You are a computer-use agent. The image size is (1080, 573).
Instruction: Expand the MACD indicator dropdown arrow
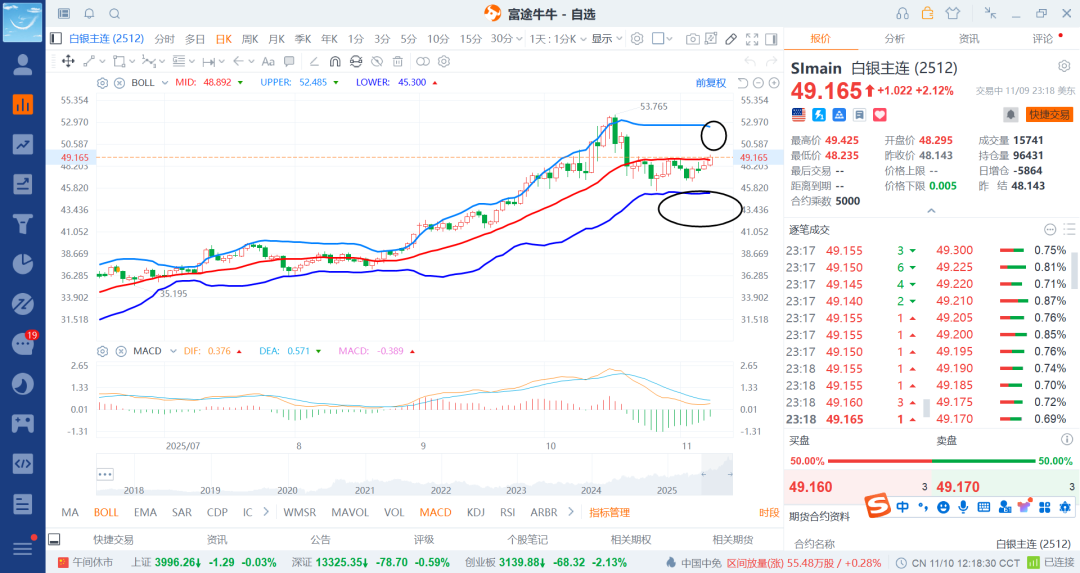pyautogui.click(x=173, y=351)
